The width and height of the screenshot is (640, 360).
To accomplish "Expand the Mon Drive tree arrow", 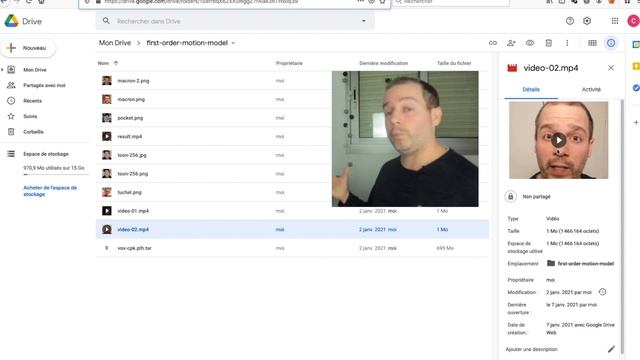I will point(2,70).
